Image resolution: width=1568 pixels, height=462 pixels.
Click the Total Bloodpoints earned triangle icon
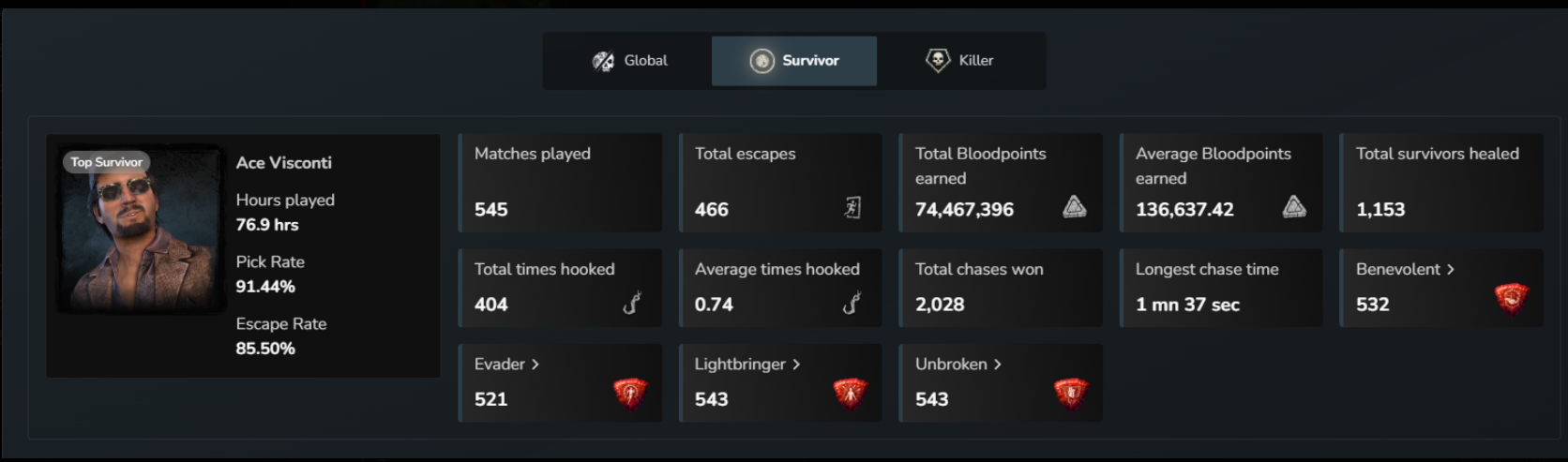pyautogui.click(x=1075, y=207)
